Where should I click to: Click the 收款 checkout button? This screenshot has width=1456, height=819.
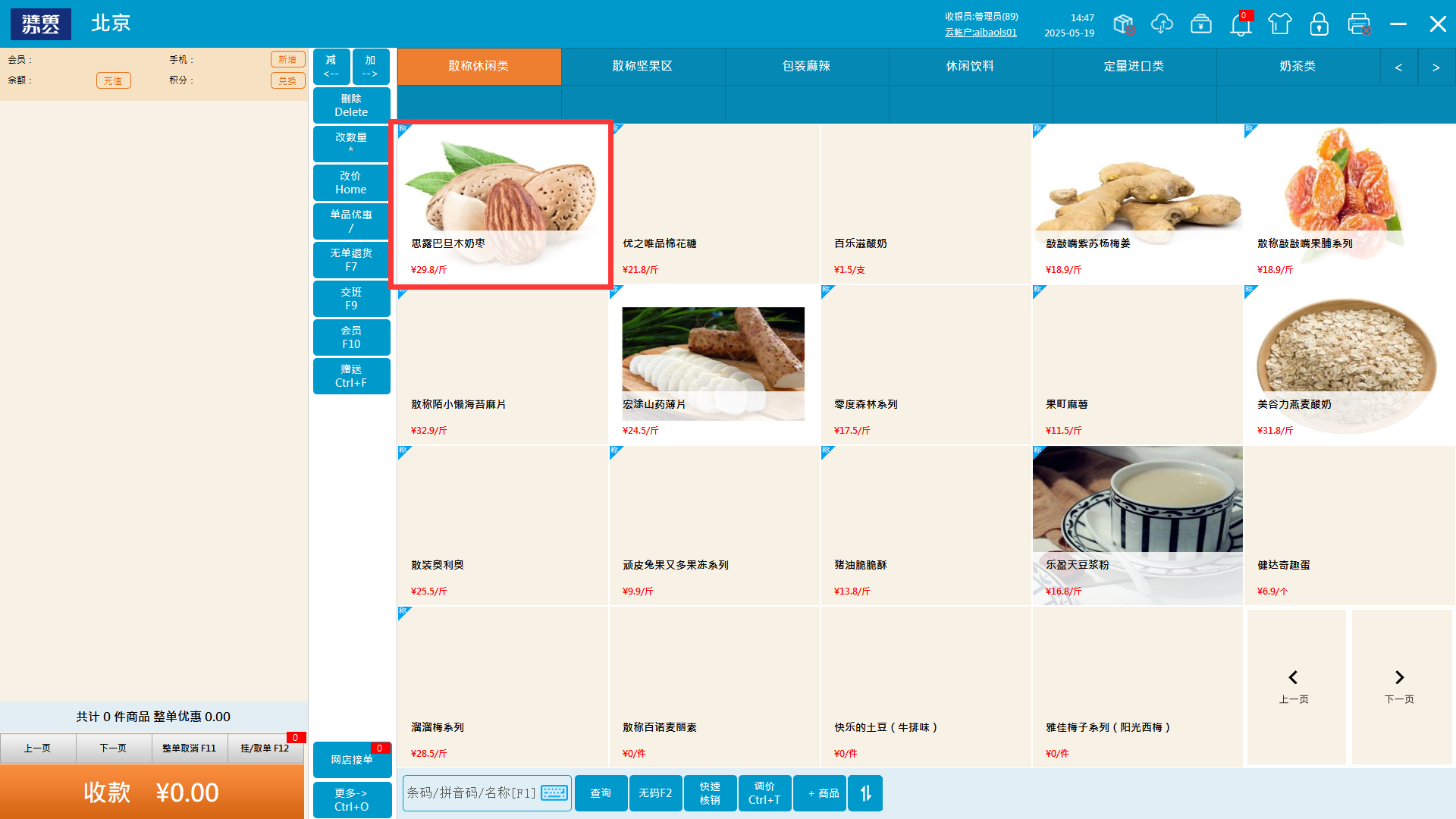[152, 792]
